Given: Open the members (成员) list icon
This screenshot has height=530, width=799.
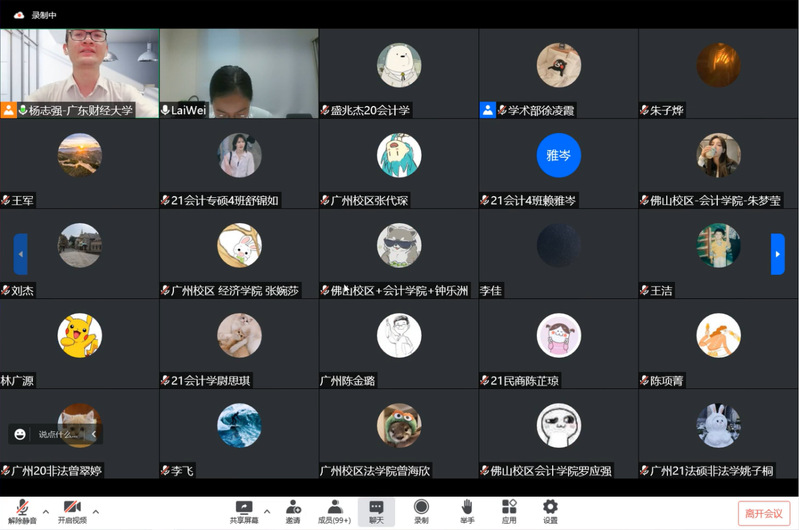Looking at the screenshot, I should (334, 507).
